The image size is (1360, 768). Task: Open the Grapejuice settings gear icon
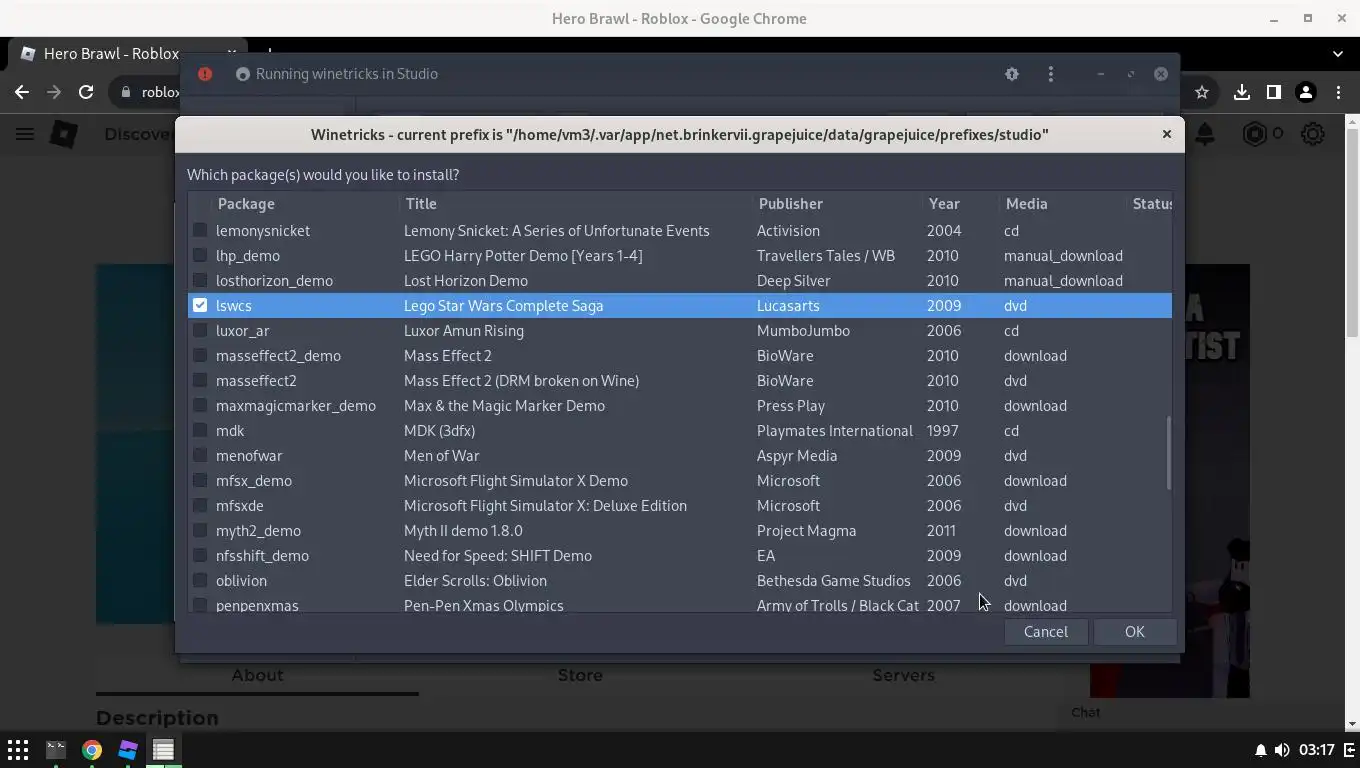[1012, 74]
